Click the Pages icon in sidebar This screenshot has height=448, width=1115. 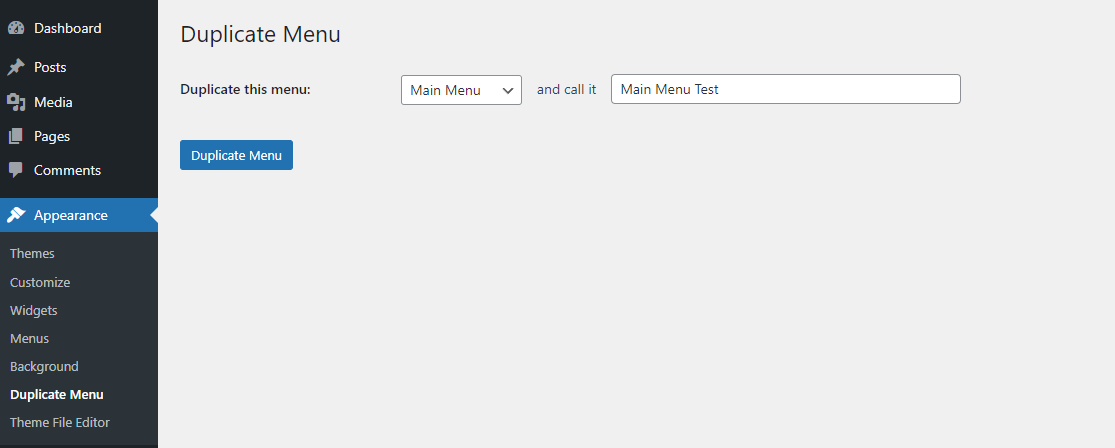coord(16,136)
